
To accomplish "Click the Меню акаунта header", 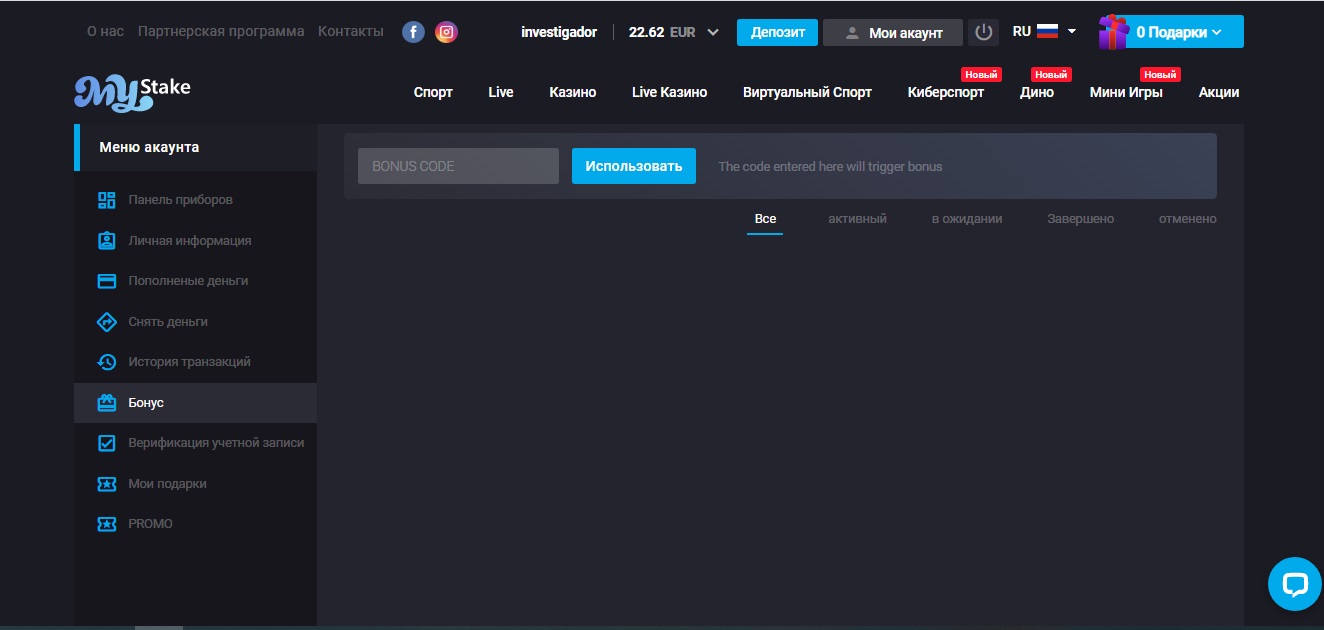I will point(195,147).
